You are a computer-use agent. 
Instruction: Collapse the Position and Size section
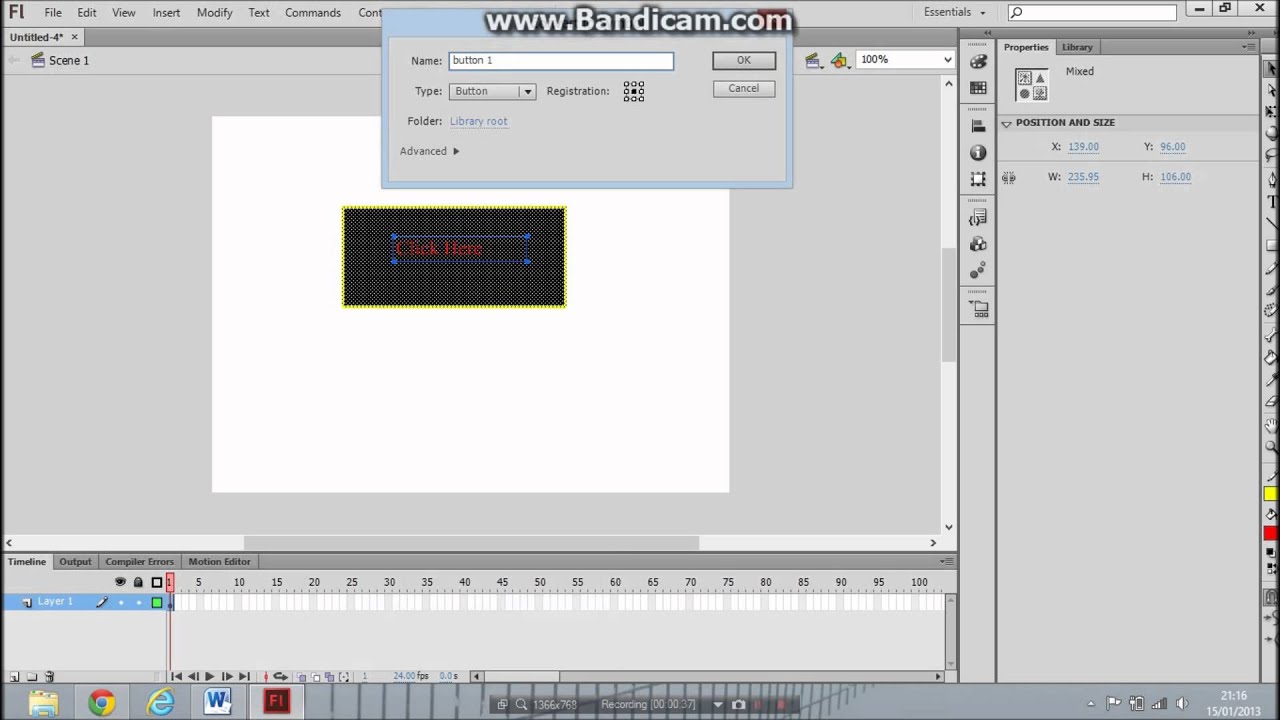1006,123
